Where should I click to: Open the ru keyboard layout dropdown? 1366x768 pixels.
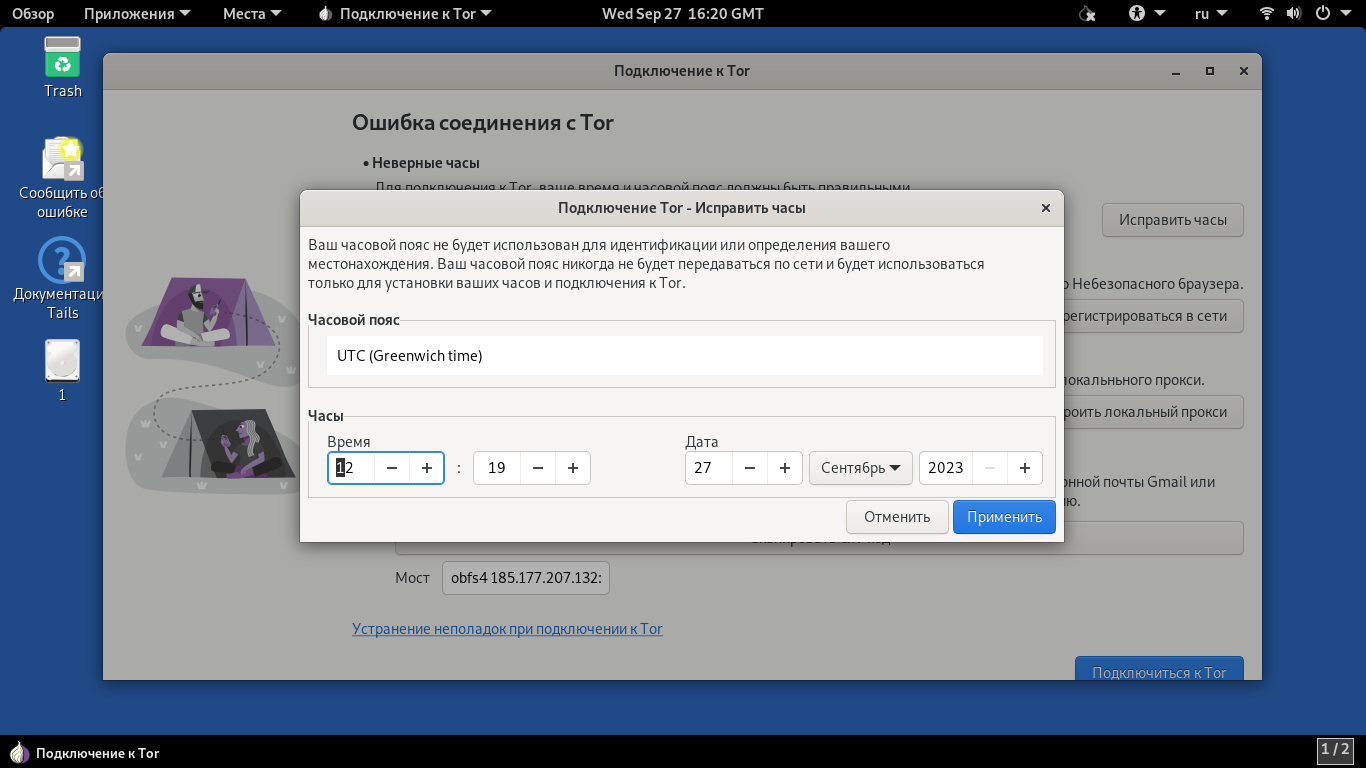[1210, 14]
